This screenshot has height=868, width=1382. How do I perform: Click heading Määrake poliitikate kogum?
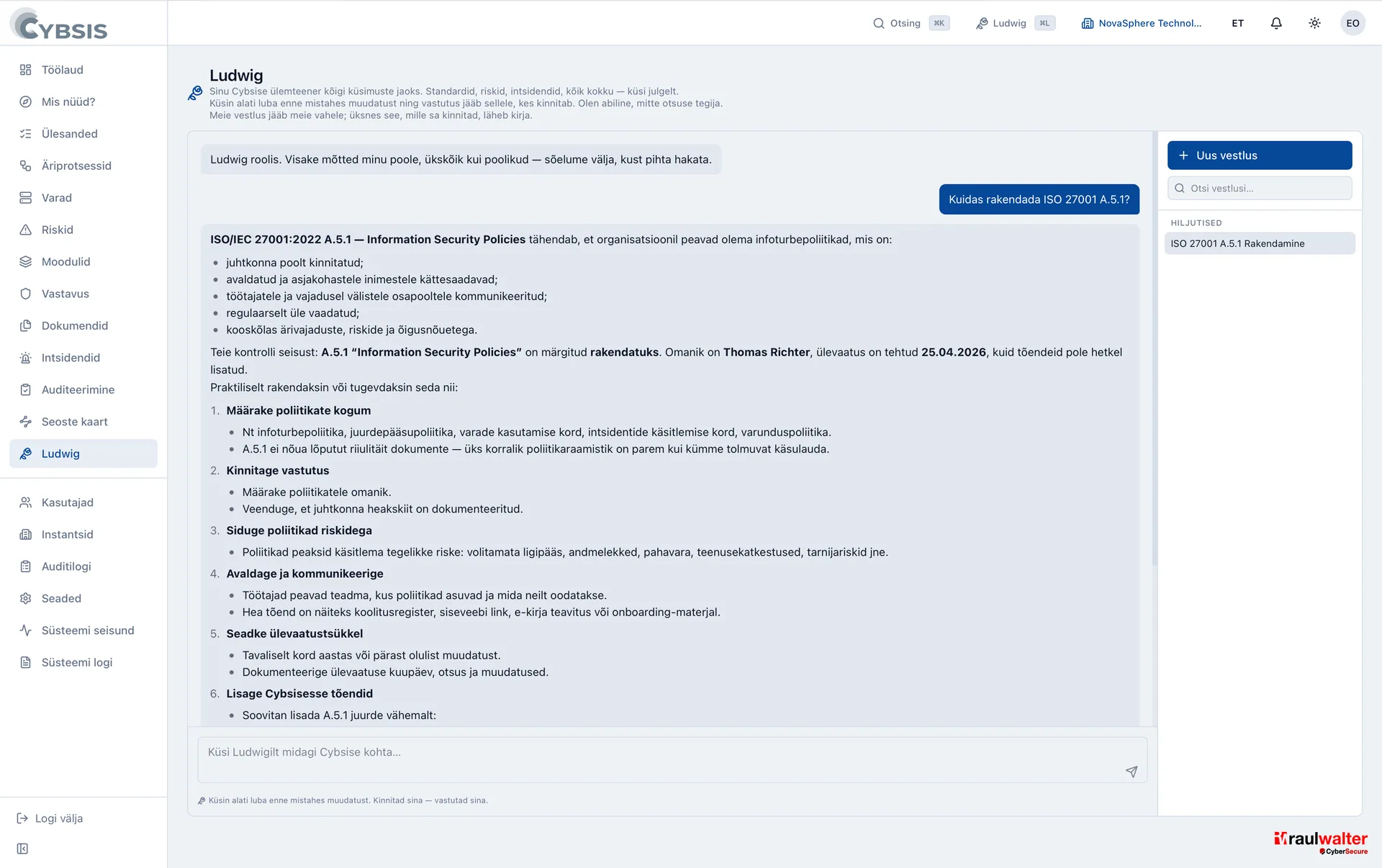[299, 410]
